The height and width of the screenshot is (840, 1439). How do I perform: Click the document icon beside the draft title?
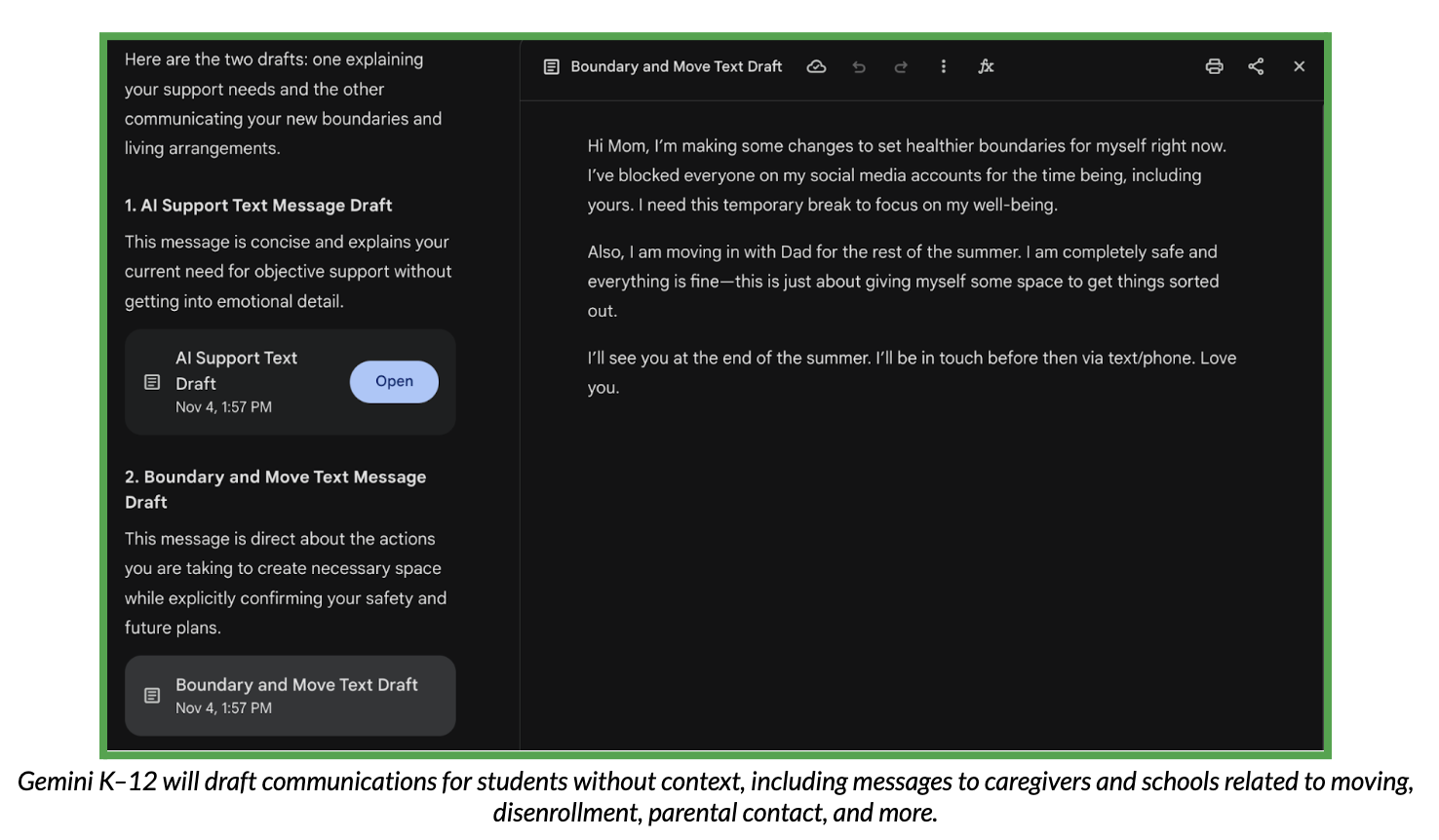(551, 66)
